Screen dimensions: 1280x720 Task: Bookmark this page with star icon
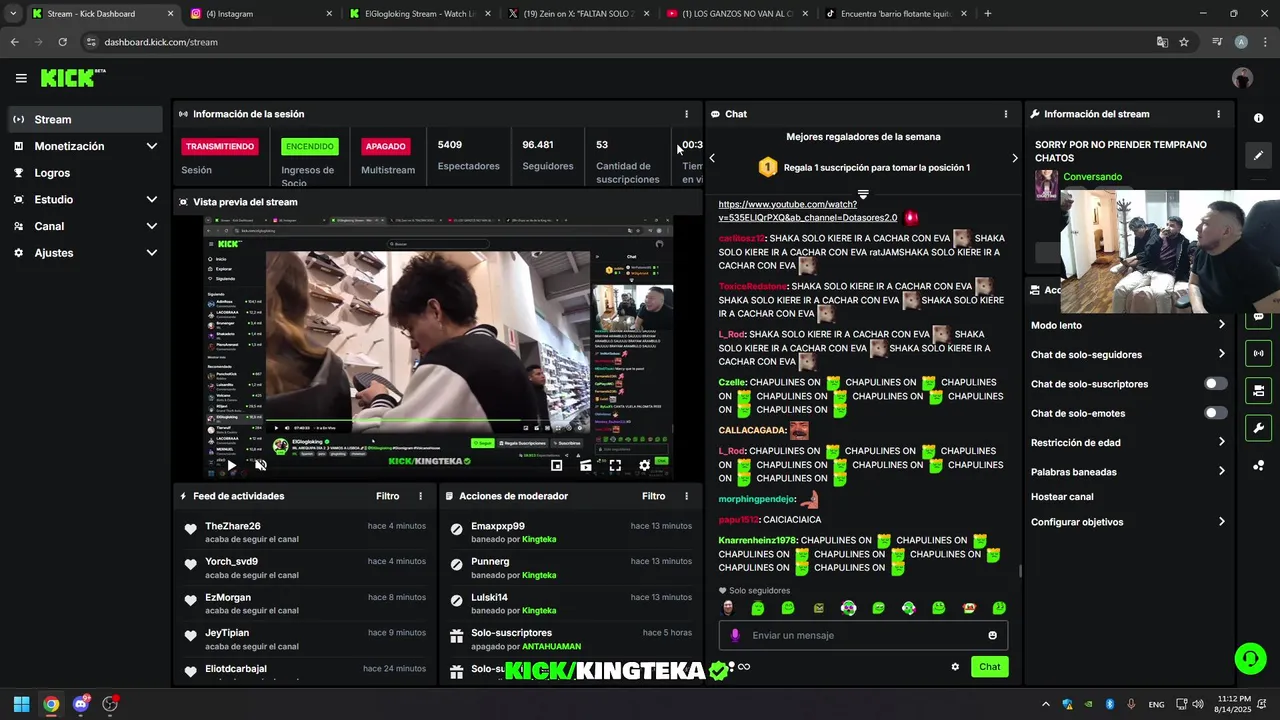pyautogui.click(x=1184, y=42)
